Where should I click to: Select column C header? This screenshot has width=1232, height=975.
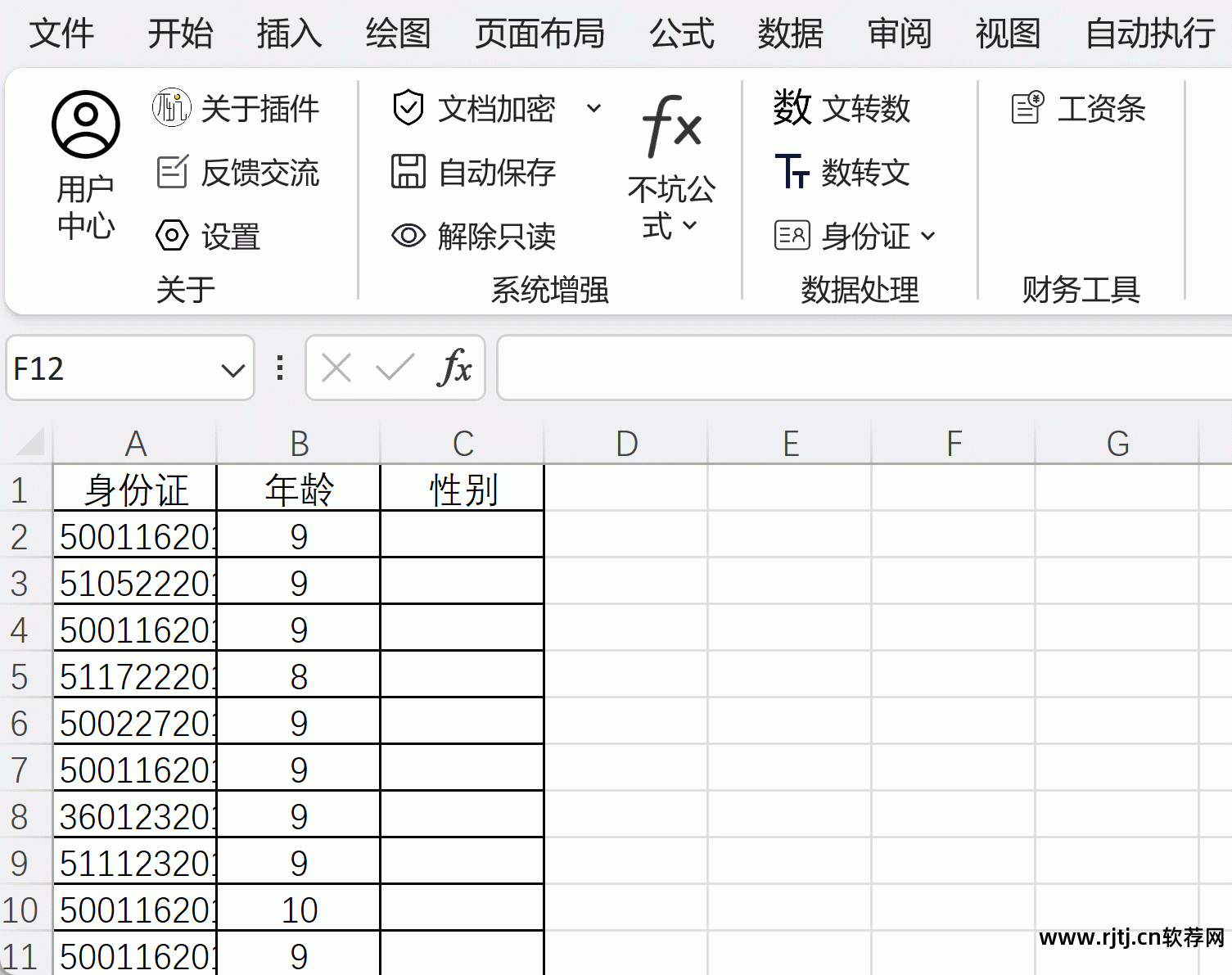coord(463,443)
